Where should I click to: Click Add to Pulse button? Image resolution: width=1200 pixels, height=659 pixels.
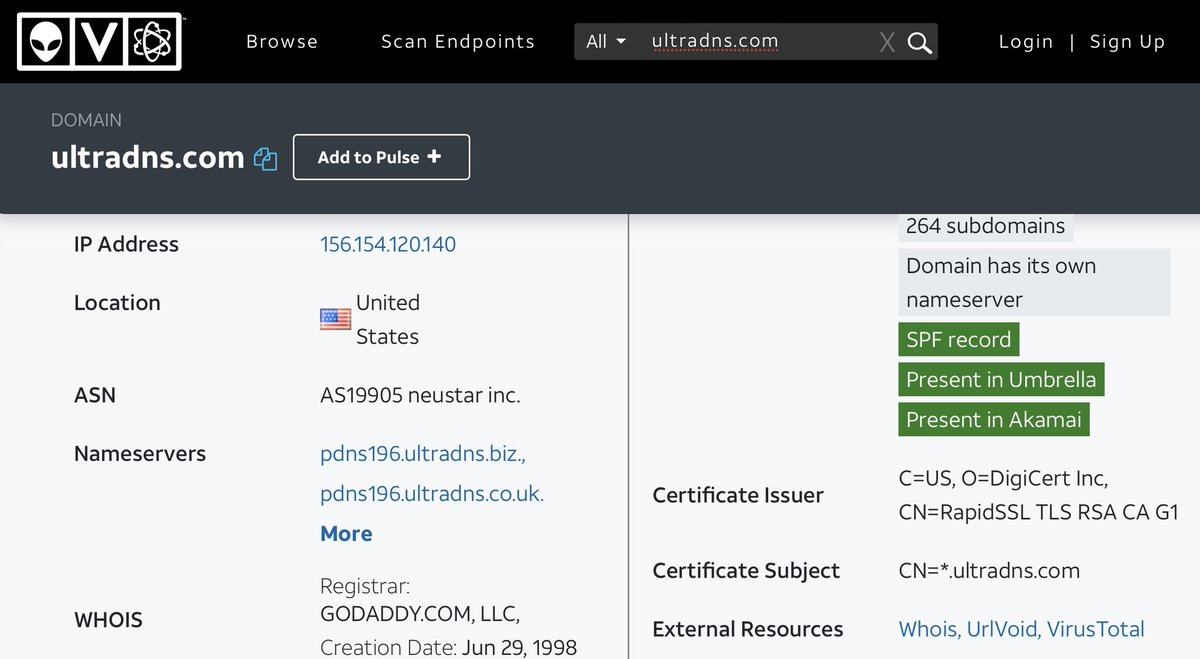[381, 157]
